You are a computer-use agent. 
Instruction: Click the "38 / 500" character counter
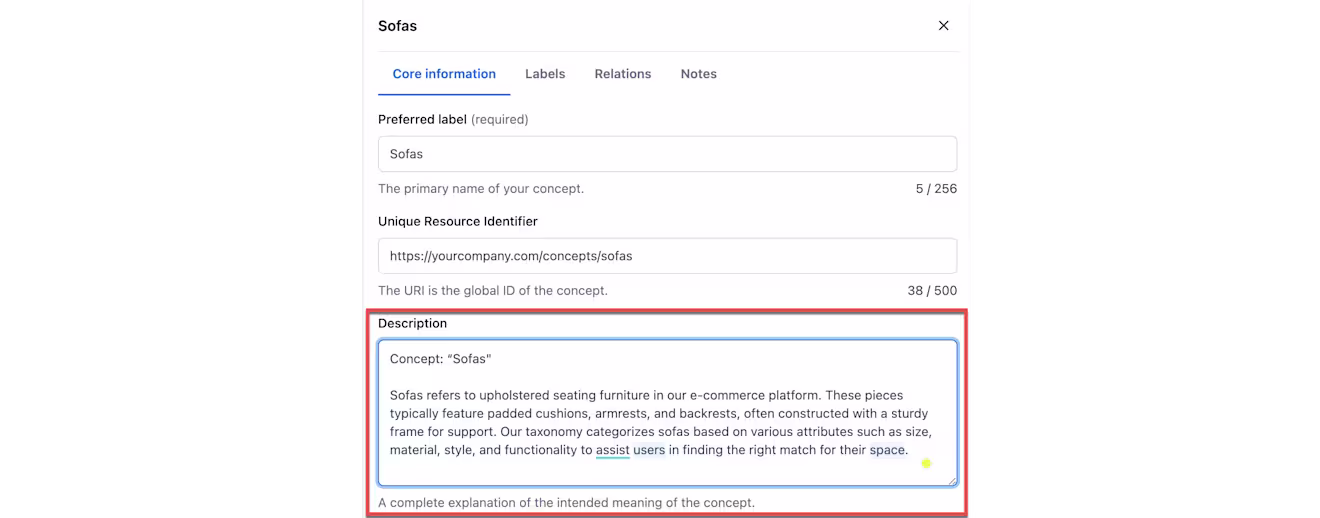tap(932, 291)
